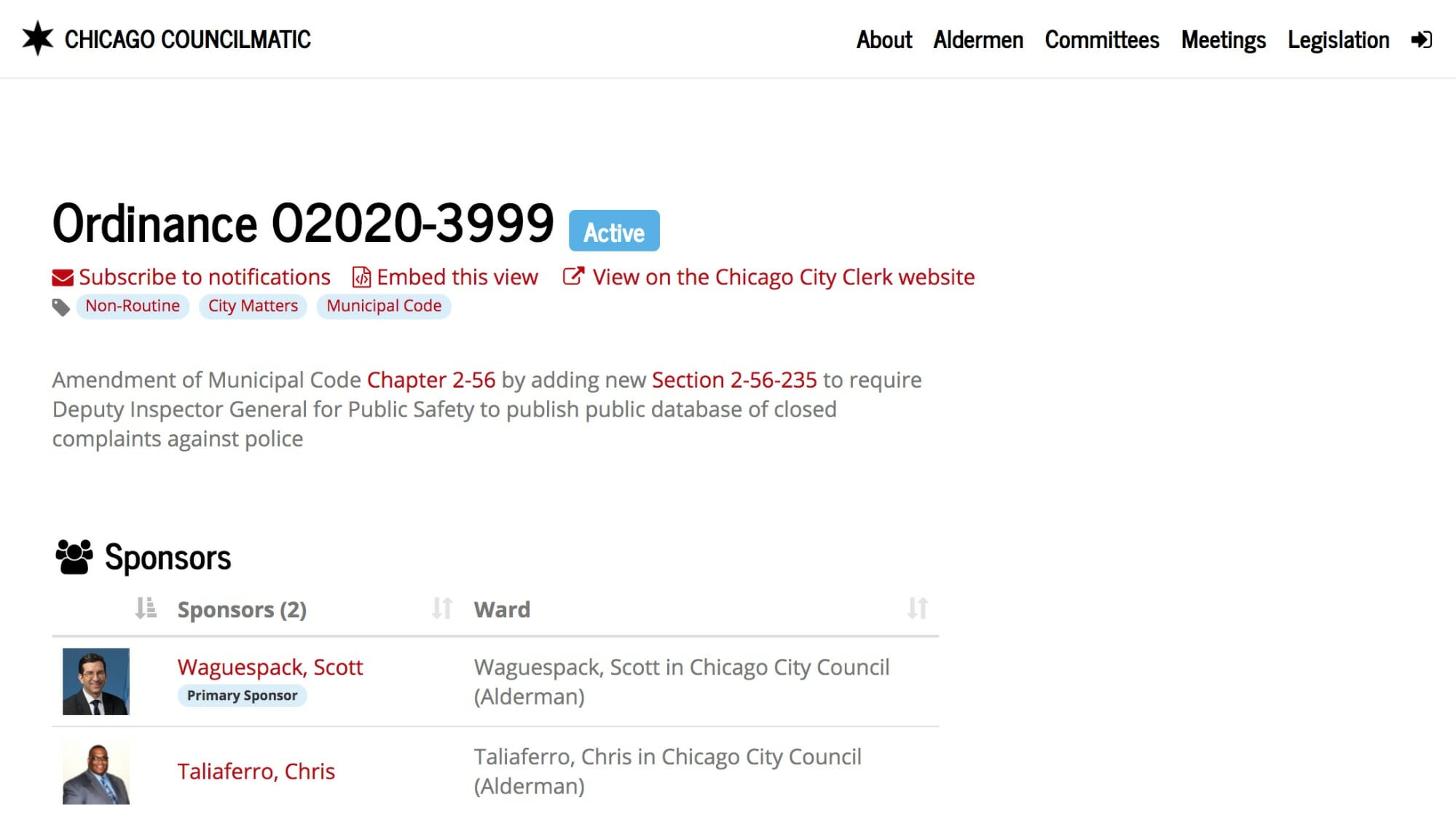1456x822 pixels.
Task: Click the Municipal Code tag label
Action: point(384,305)
